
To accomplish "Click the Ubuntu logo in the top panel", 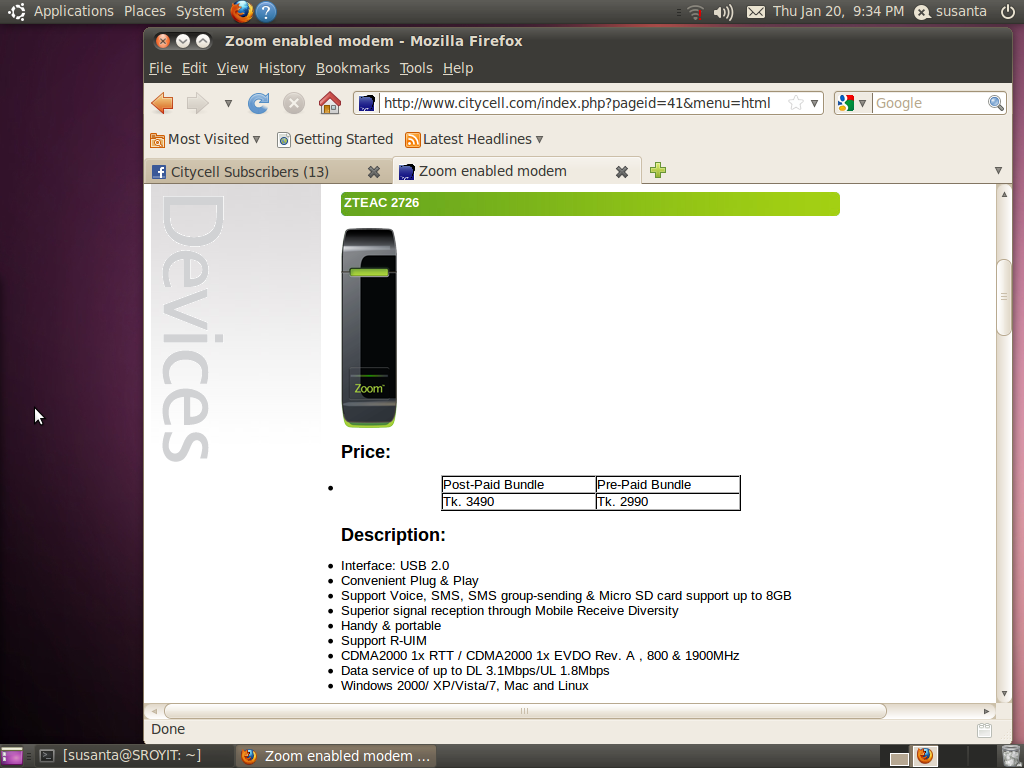I will 16,11.
